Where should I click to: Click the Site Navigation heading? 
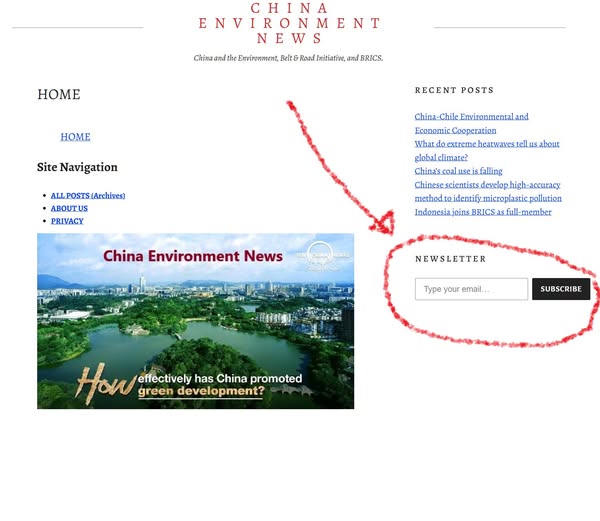77,167
